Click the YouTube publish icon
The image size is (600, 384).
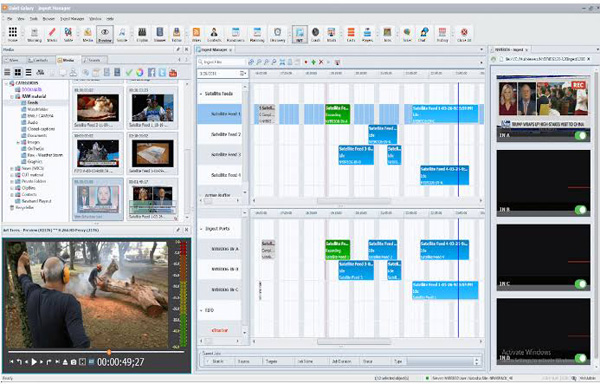[x=173, y=72]
